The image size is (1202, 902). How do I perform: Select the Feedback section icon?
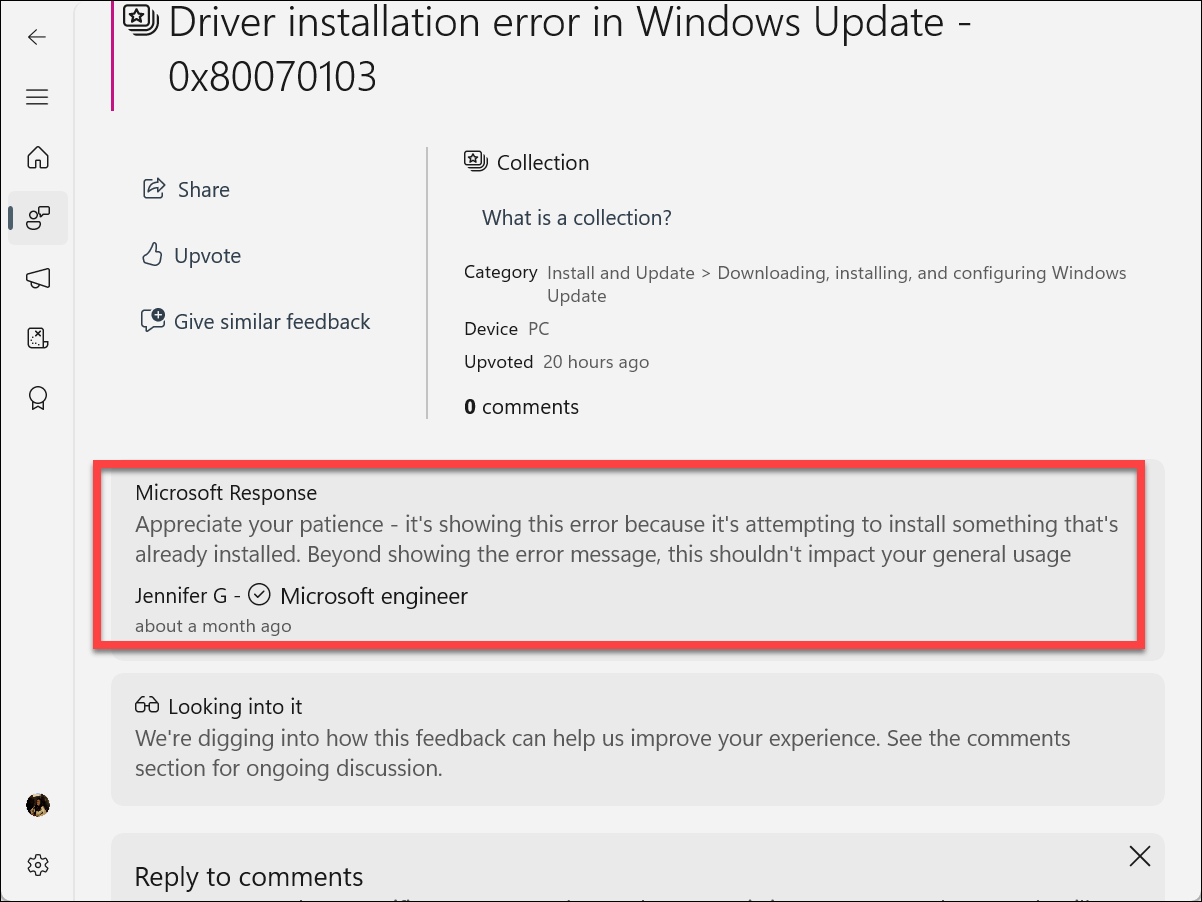click(37, 218)
